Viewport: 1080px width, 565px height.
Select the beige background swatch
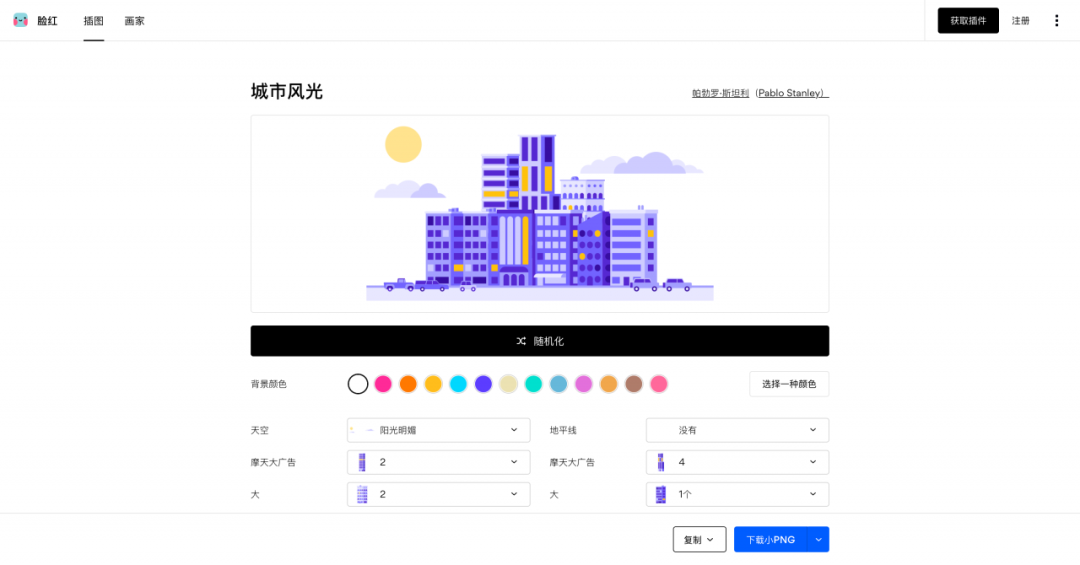[508, 384]
